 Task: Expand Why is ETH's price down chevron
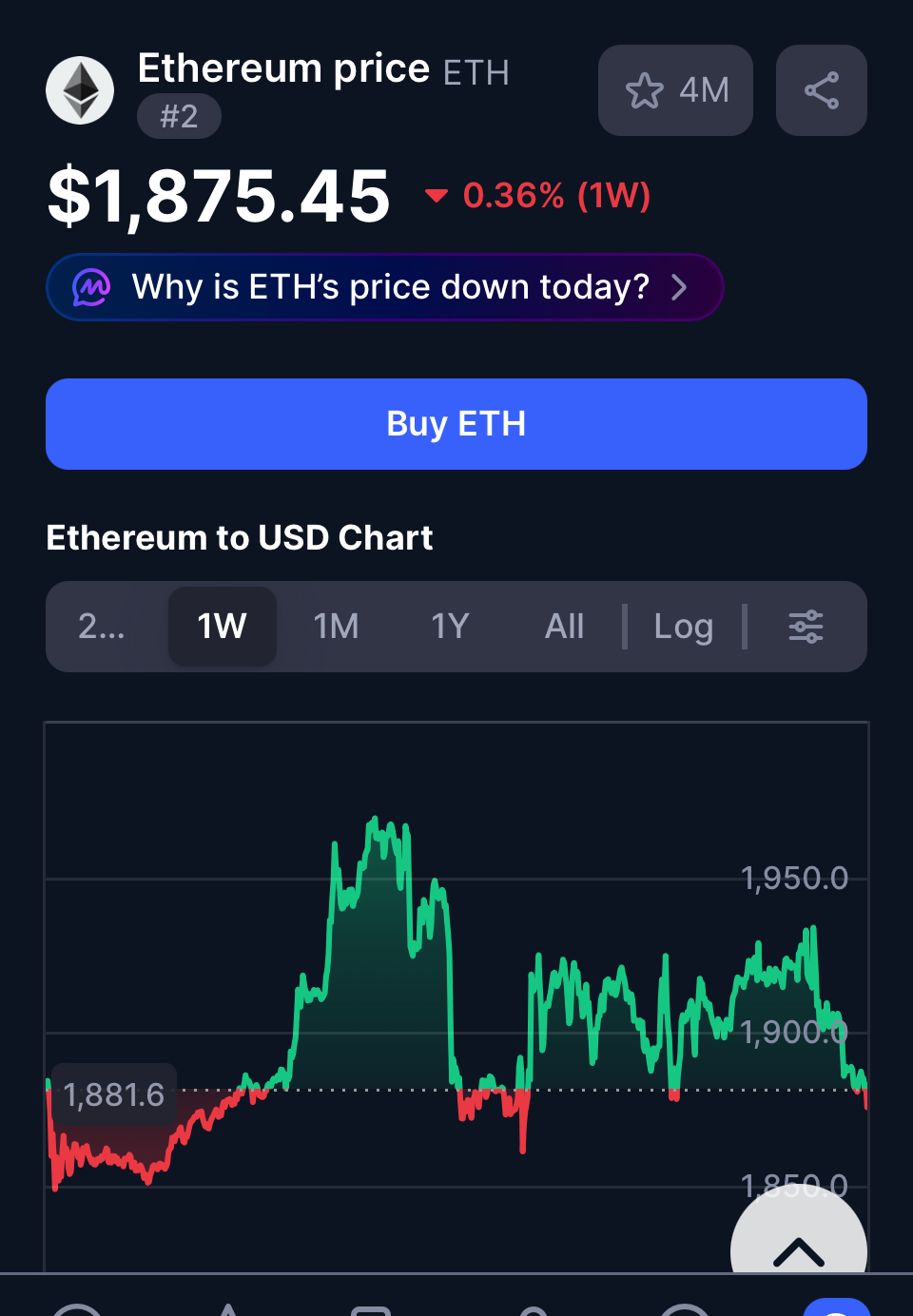click(x=679, y=287)
